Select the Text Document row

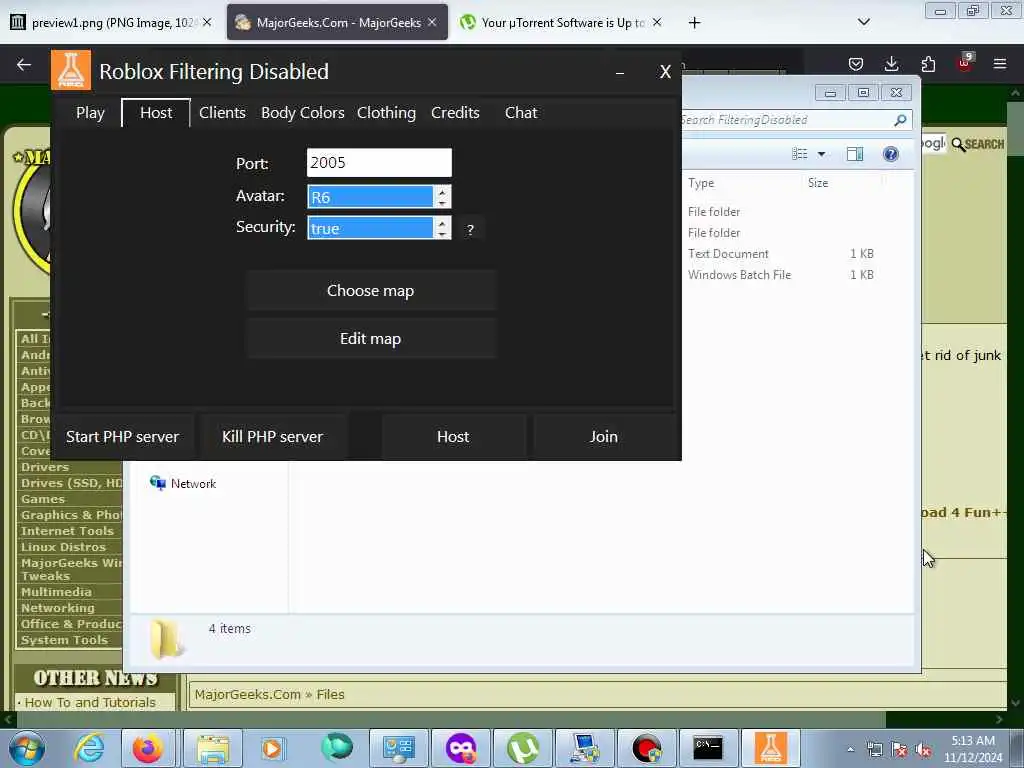pyautogui.click(x=780, y=253)
